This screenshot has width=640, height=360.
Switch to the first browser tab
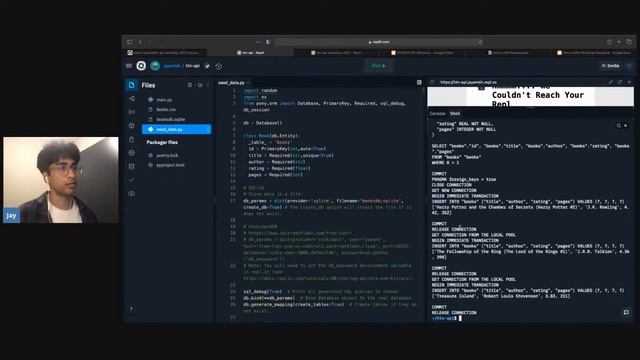pyautogui.click(x=164, y=53)
